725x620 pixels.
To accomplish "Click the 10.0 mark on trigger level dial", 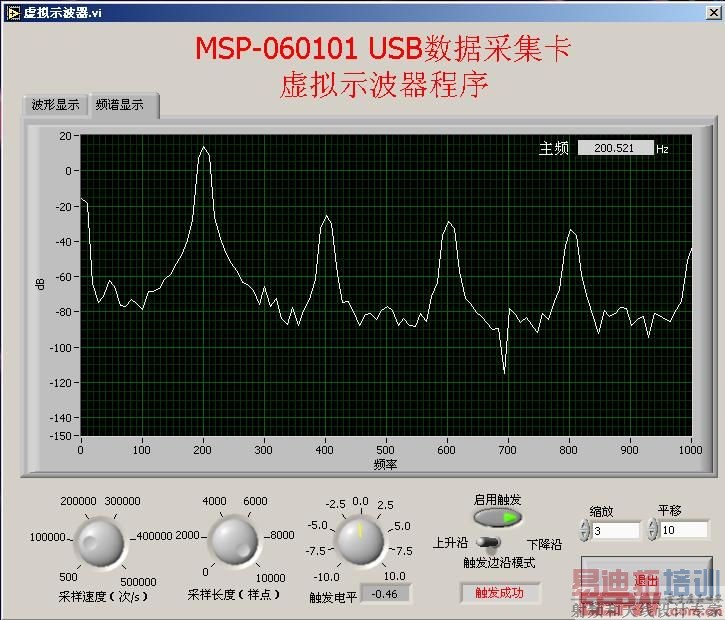I will [x=394, y=576].
